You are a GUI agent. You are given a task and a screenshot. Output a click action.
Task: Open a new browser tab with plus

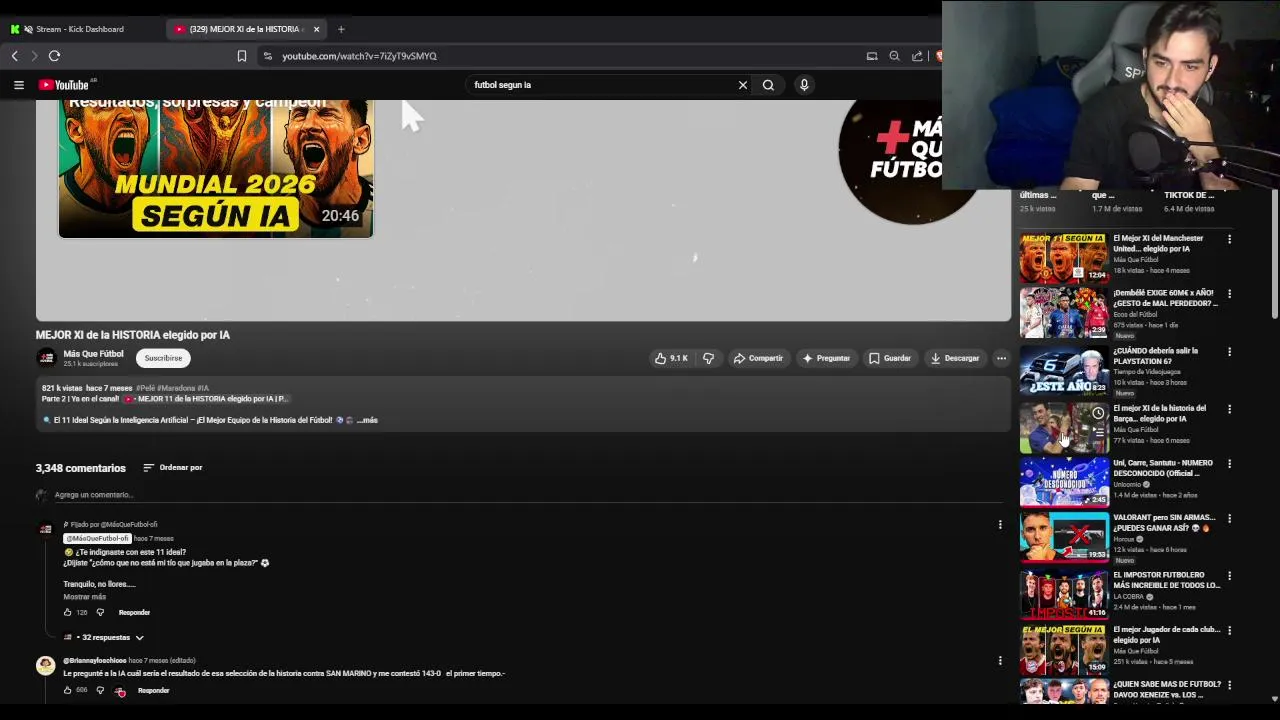tap(341, 29)
